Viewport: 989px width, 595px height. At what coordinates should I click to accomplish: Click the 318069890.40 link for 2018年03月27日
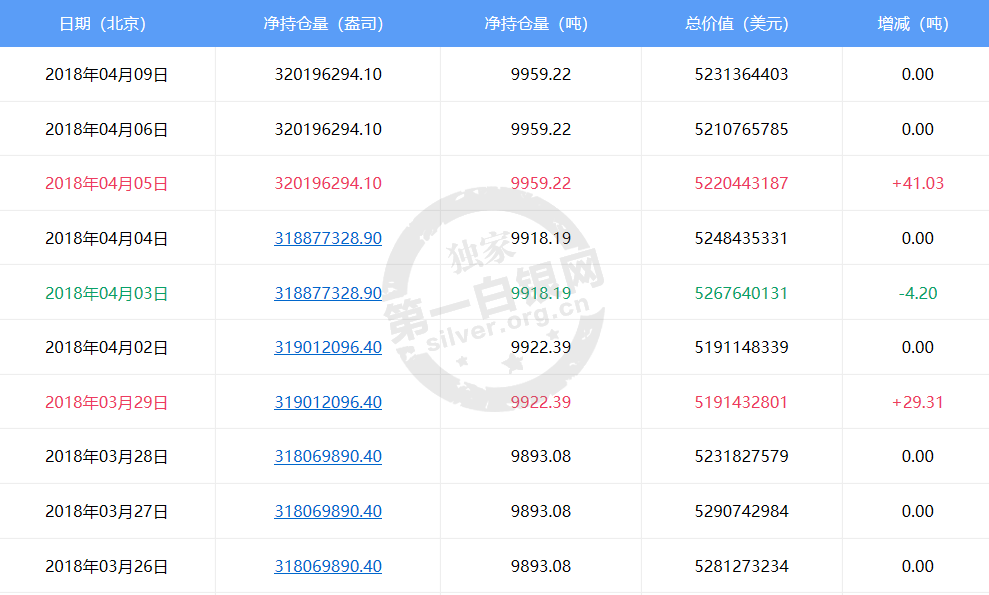point(328,512)
